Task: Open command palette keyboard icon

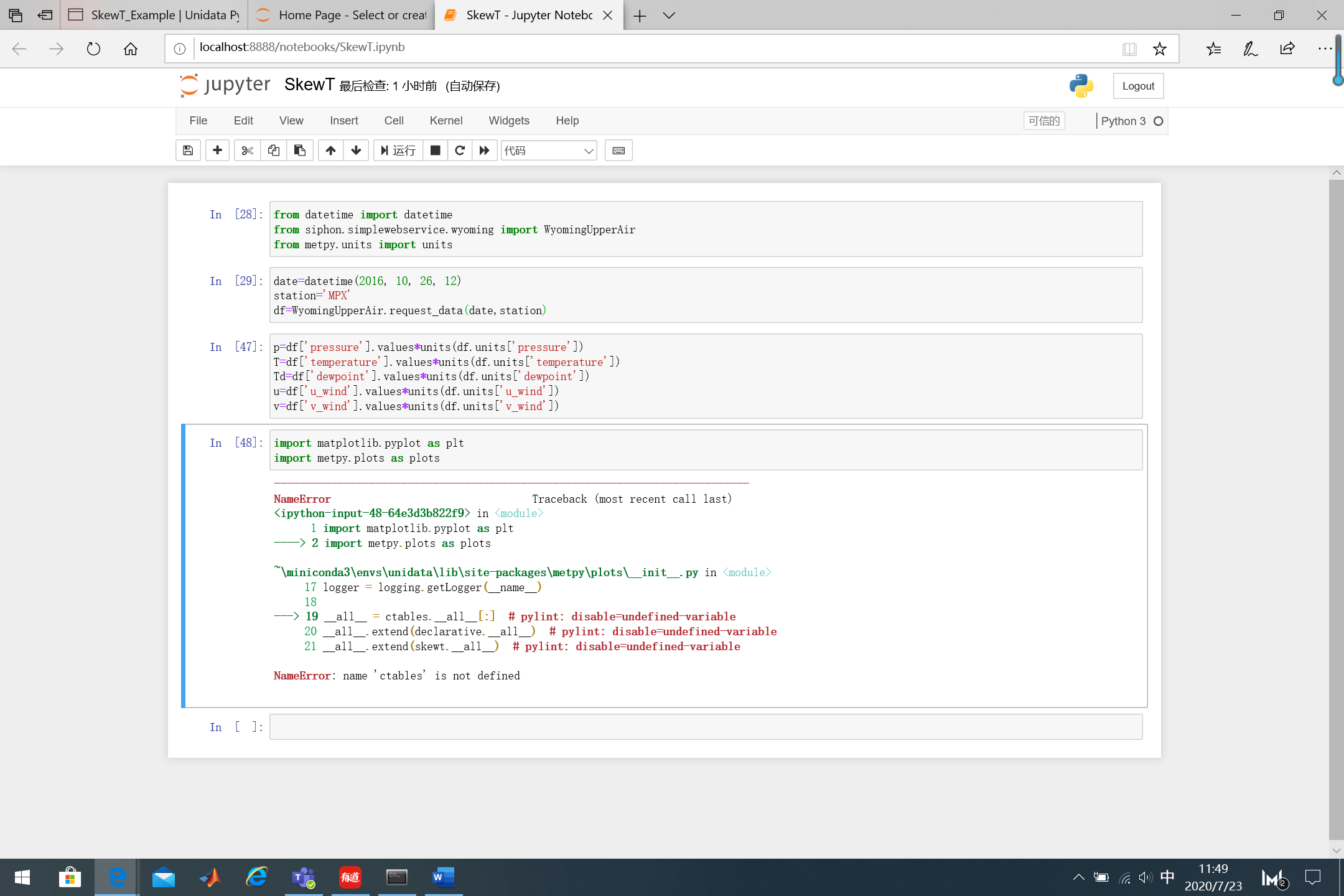Action: click(x=618, y=150)
